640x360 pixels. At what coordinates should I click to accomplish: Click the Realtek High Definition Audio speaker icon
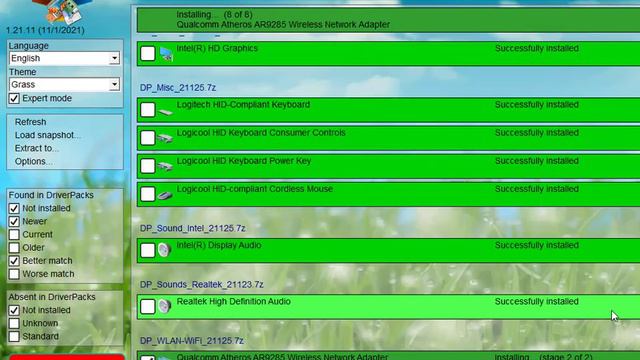164,306
